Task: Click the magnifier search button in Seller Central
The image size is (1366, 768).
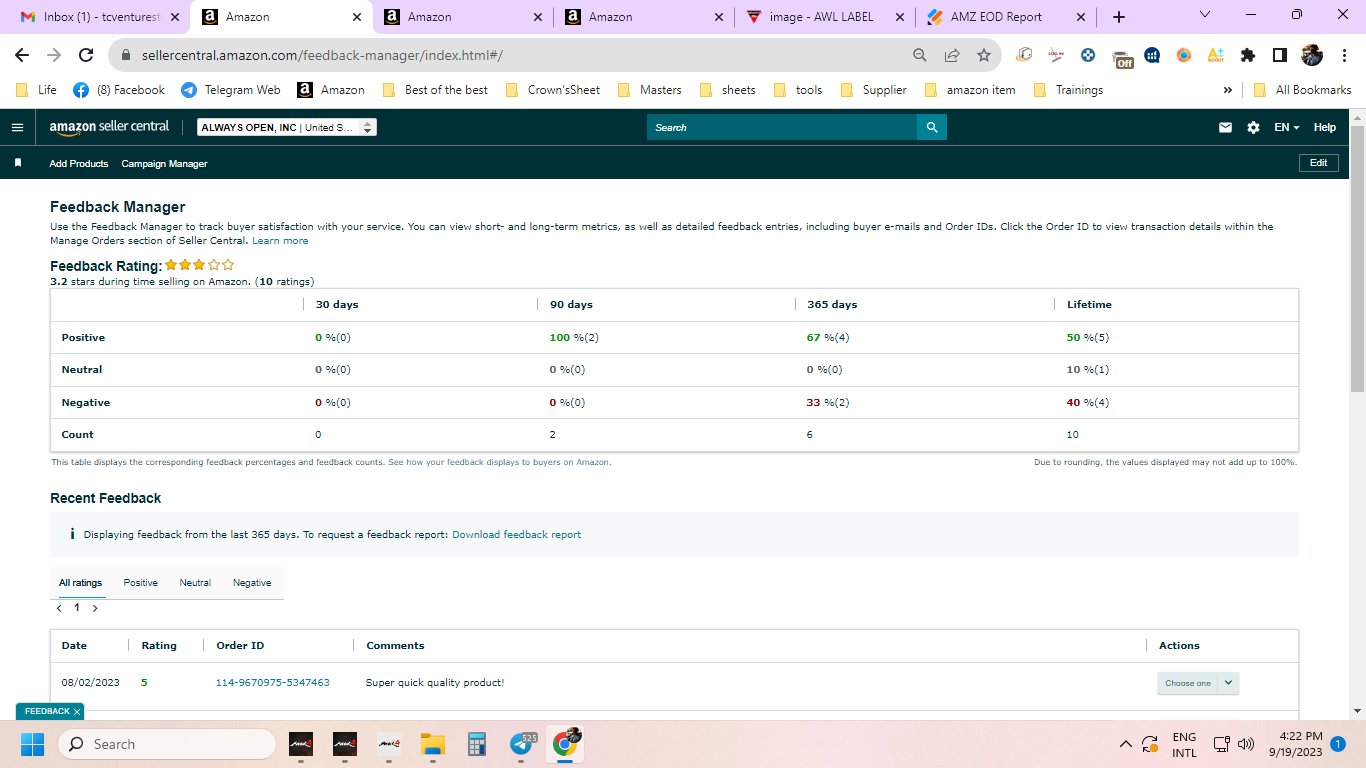Action: coord(932,127)
